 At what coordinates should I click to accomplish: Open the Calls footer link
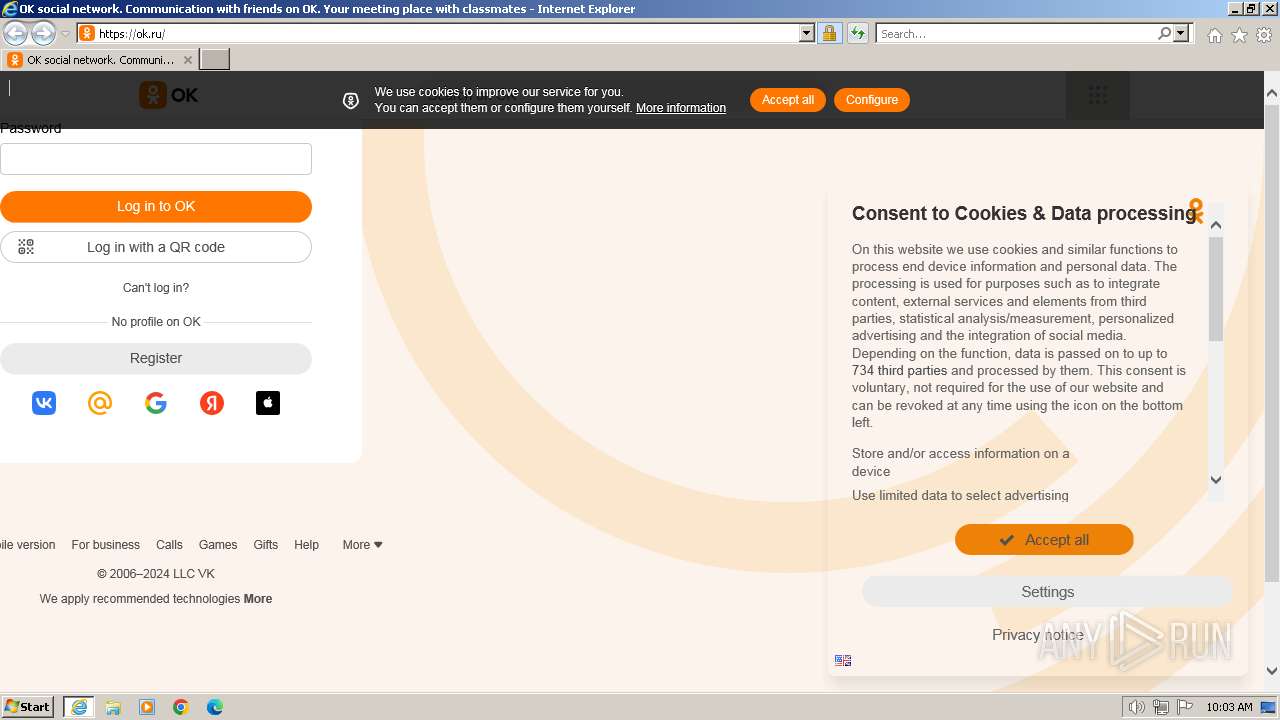click(x=169, y=545)
